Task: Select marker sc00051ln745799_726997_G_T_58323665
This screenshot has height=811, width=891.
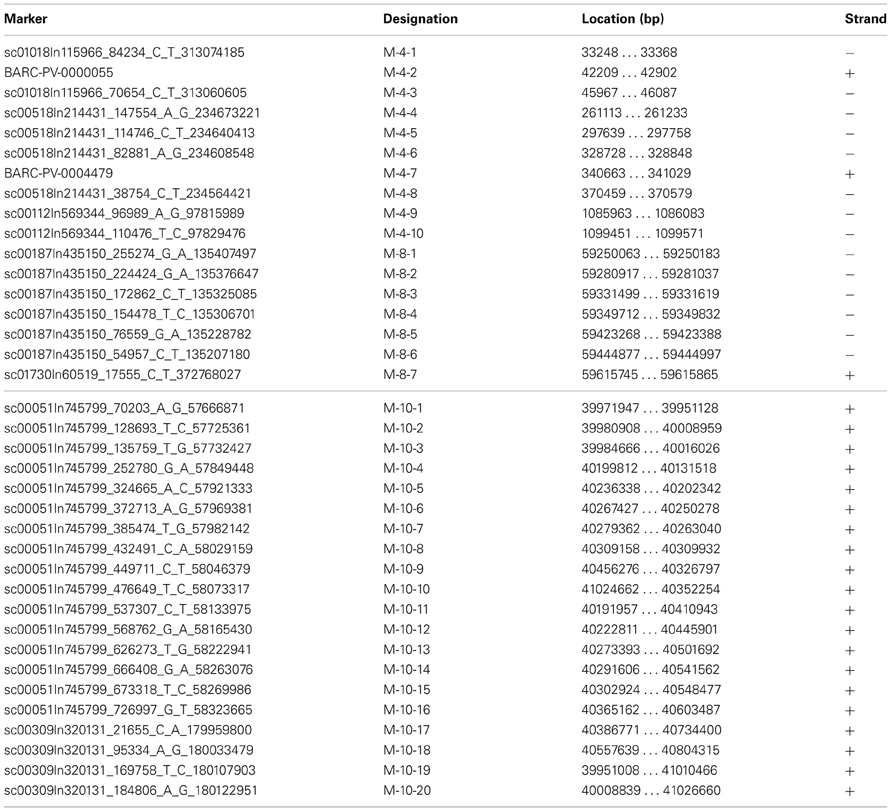Action: click(x=128, y=710)
